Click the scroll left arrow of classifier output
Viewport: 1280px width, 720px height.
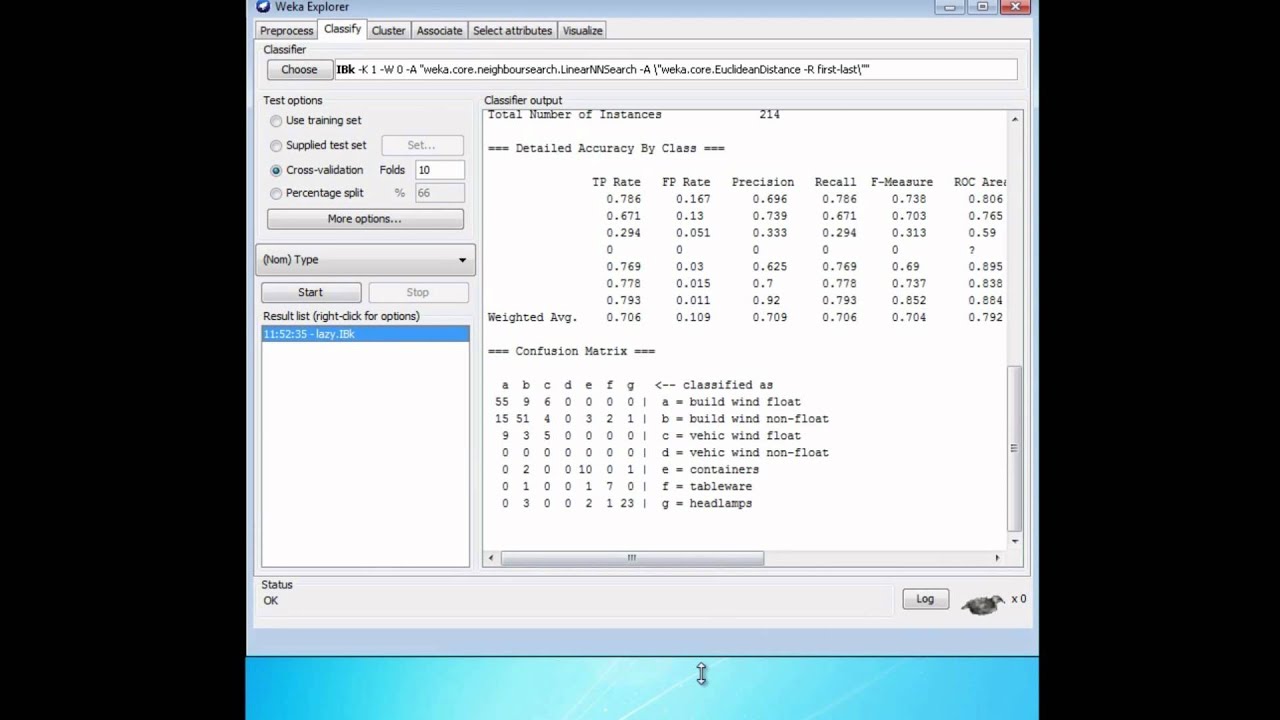[x=492, y=558]
